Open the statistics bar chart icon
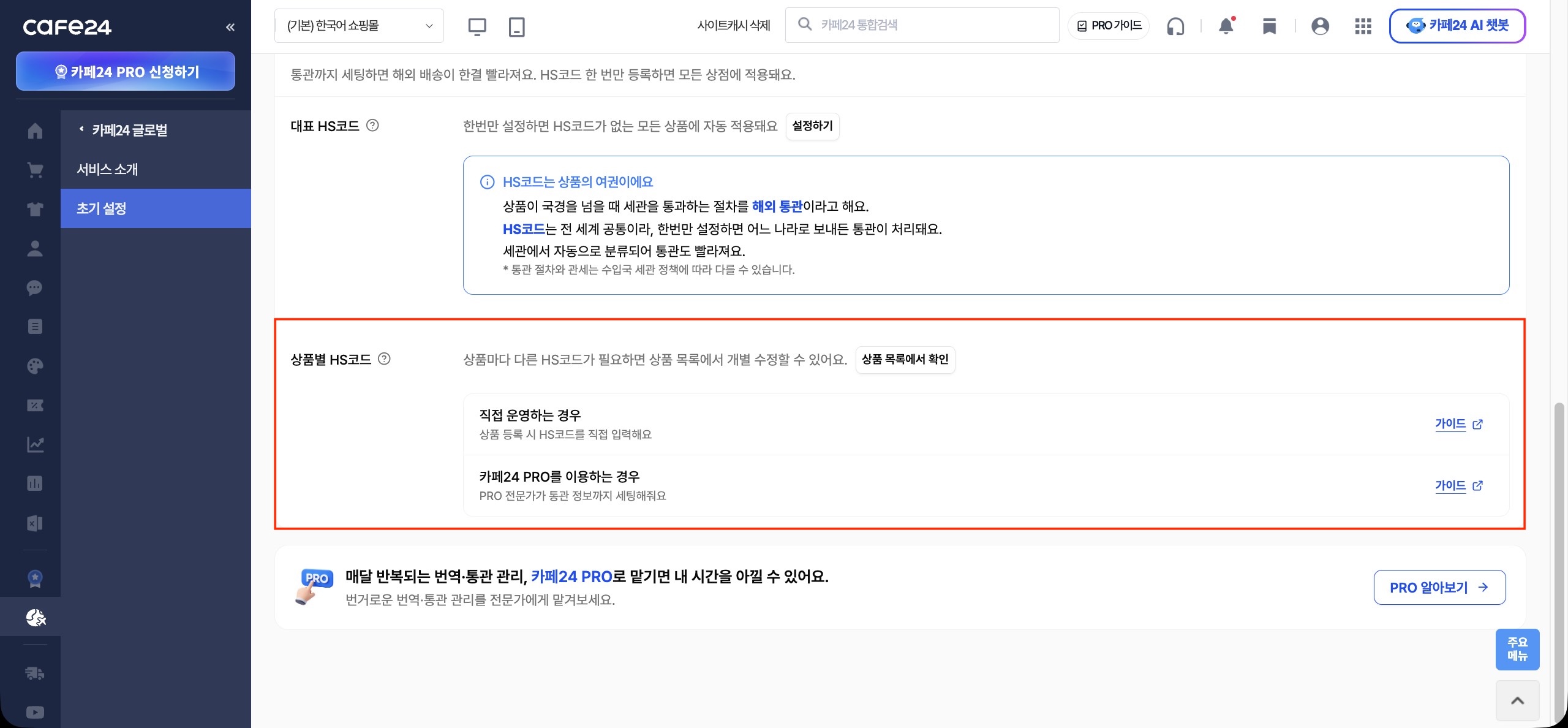The height and width of the screenshot is (728, 1568). point(35,483)
